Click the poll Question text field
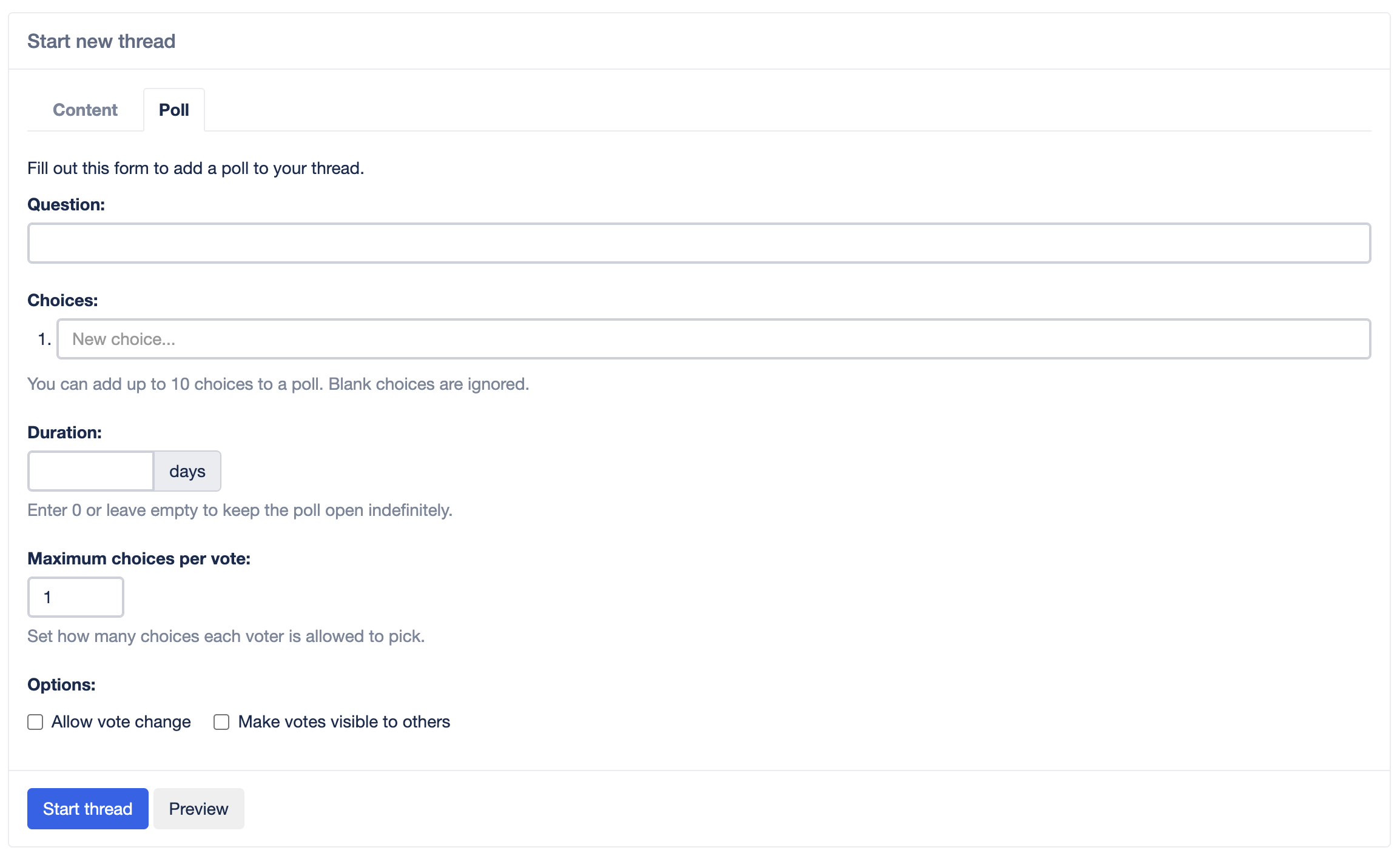Image resolution: width=1400 pixels, height=856 pixels. point(699,243)
